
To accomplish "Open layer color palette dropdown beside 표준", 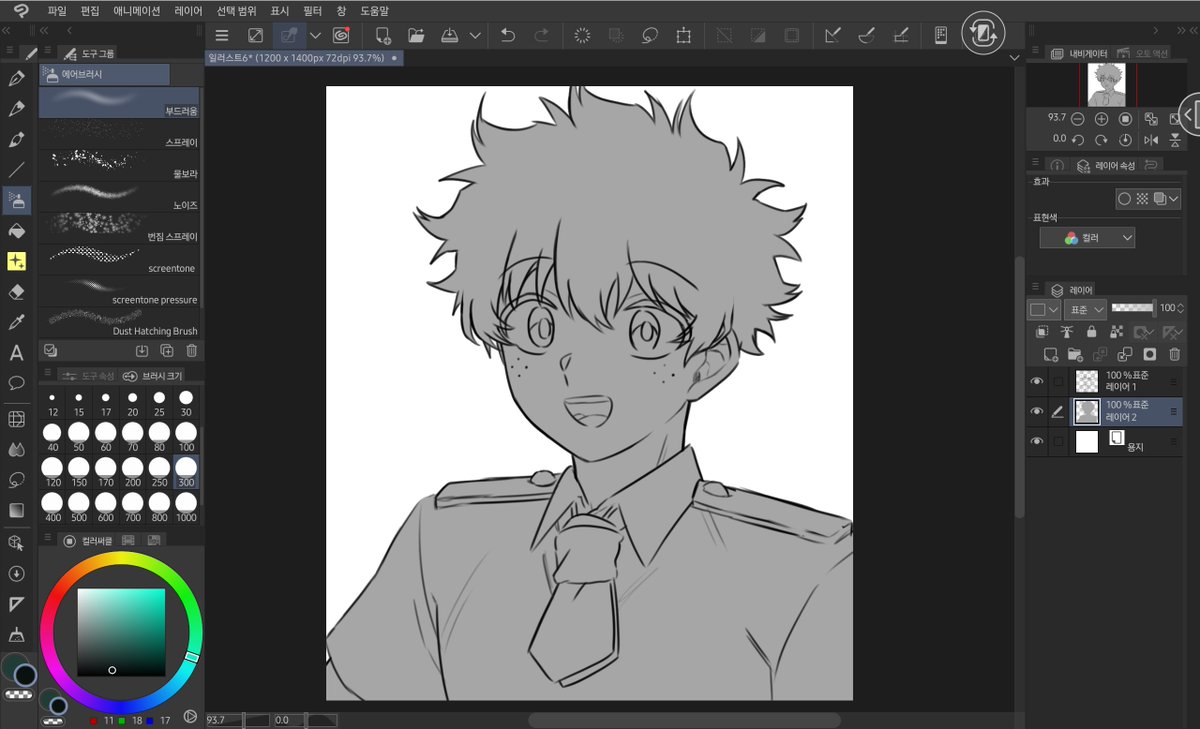I will 1044,309.
